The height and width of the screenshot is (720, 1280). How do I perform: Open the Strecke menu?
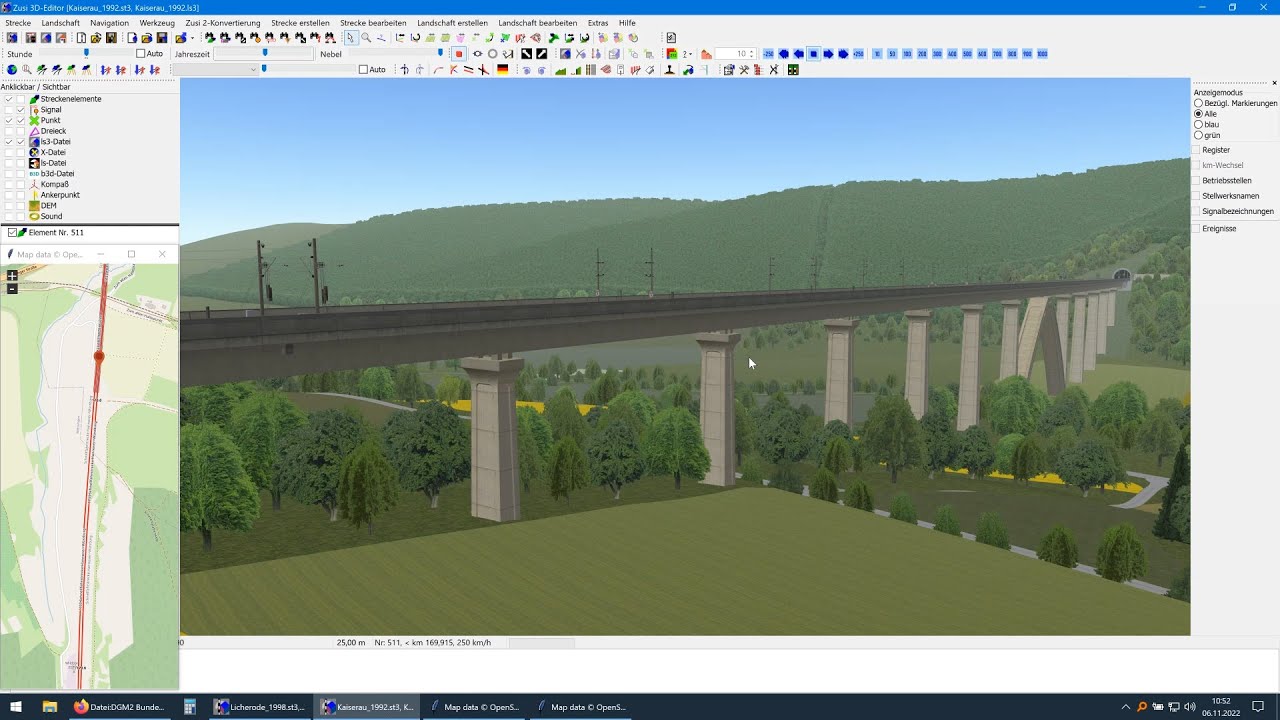pos(18,22)
